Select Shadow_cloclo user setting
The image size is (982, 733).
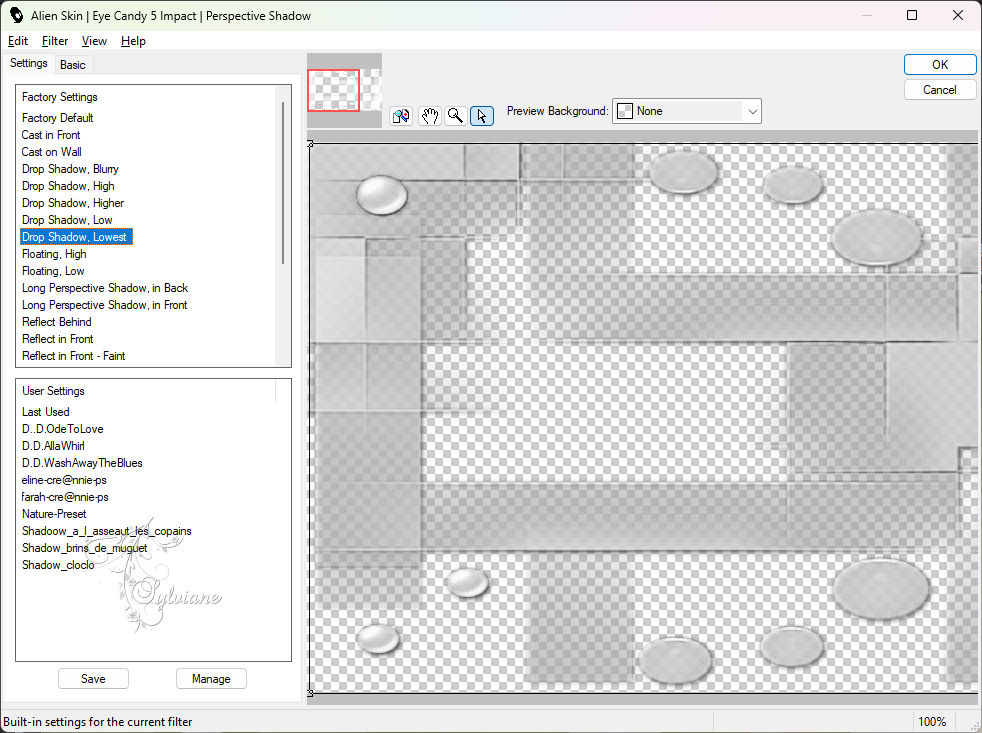(x=58, y=564)
